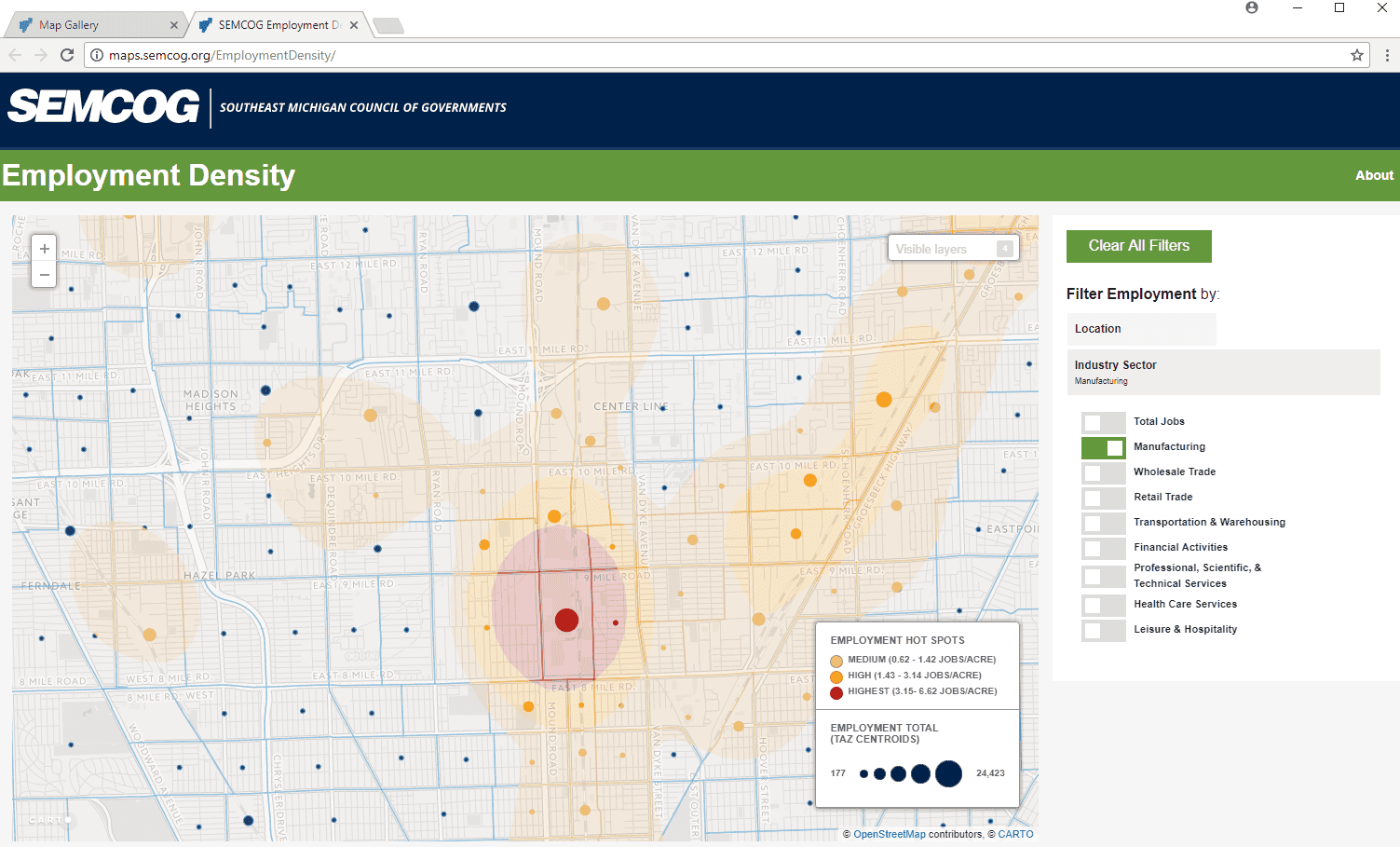This screenshot has height=847, width=1400.
Task: Click the page info icon in the address bar
Action: coord(97,55)
